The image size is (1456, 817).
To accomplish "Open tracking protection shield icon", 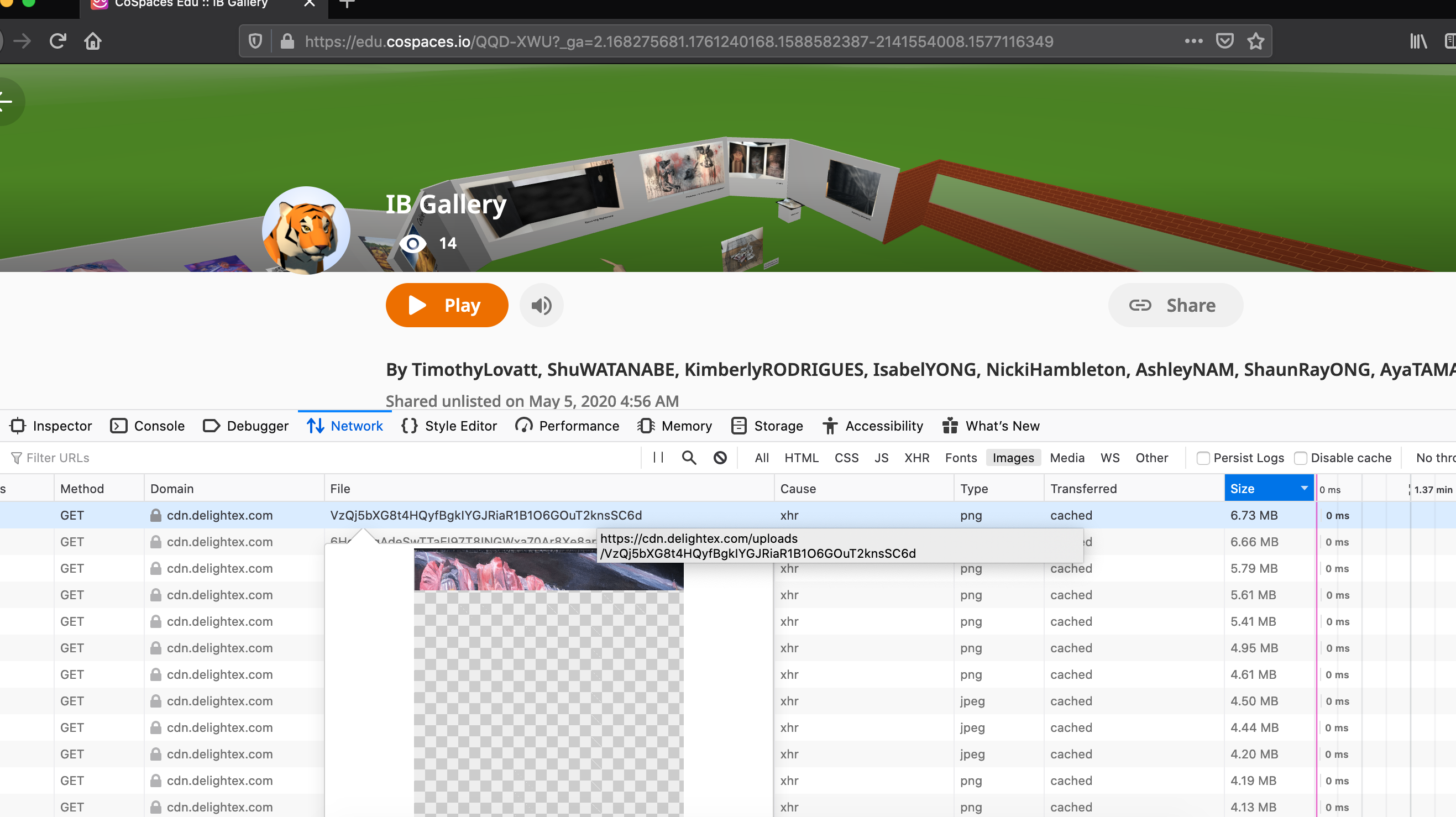I will [255, 41].
